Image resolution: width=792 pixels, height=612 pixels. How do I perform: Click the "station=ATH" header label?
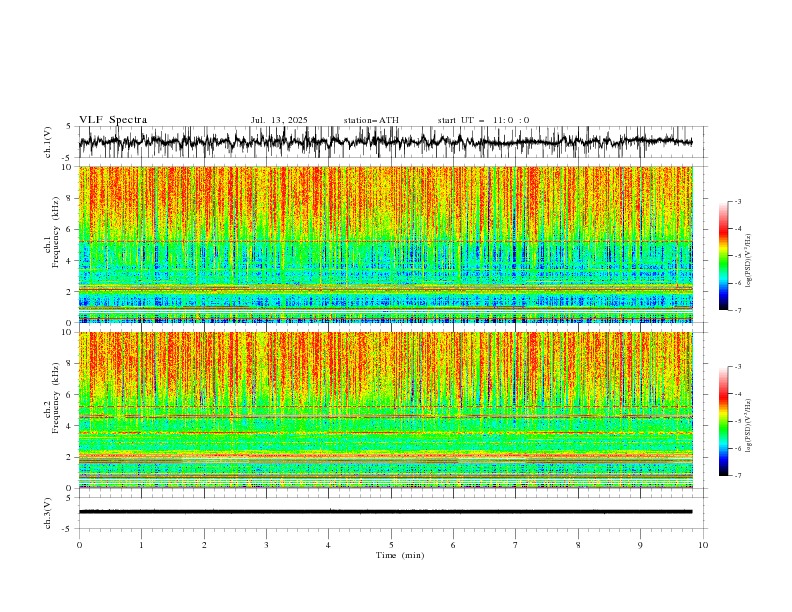coord(371,120)
